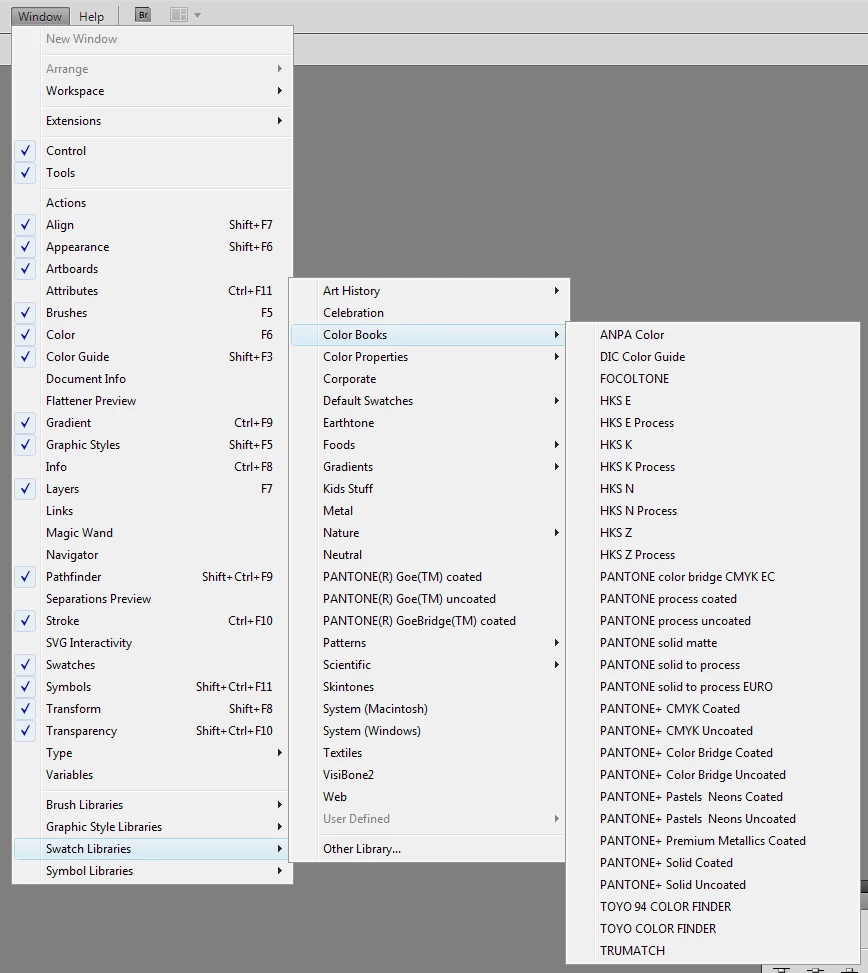The image size is (868, 973).
Task: Expand the Extensions submenu
Action: pos(152,121)
